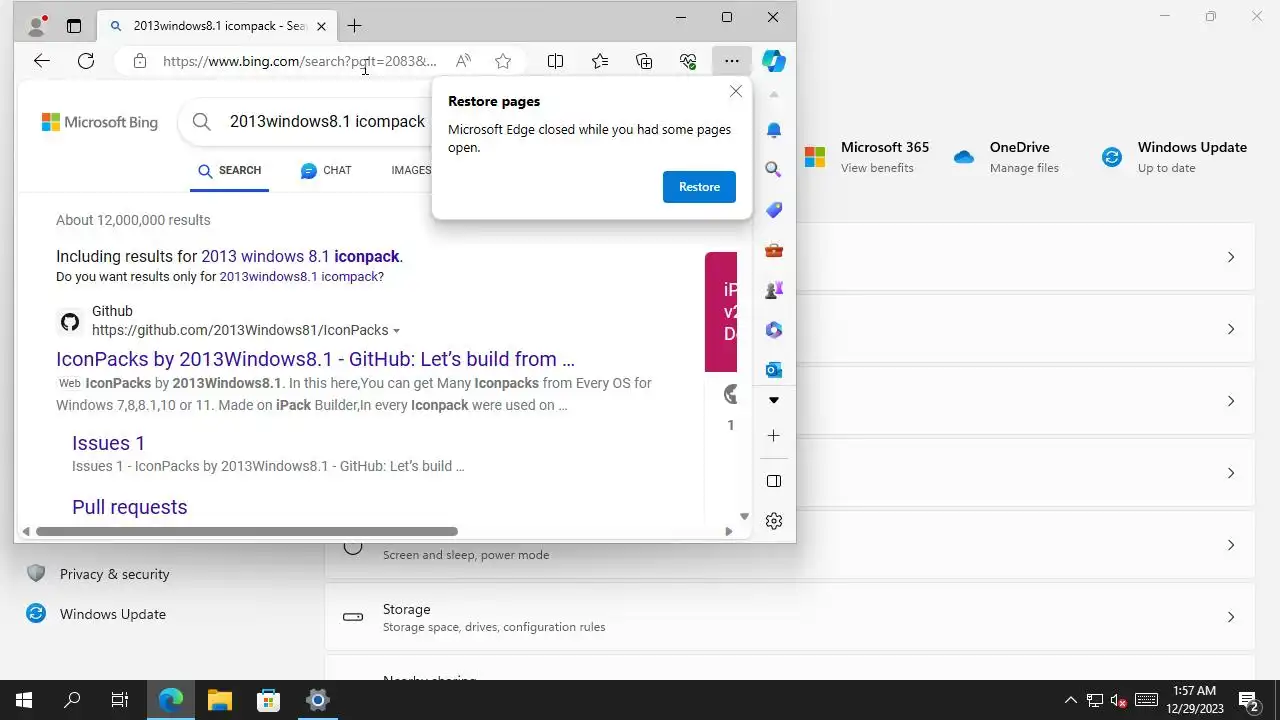Open OneDrive Manage files in Settings
The height and width of the screenshot is (720, 1280).
[x=1006, y=157]
